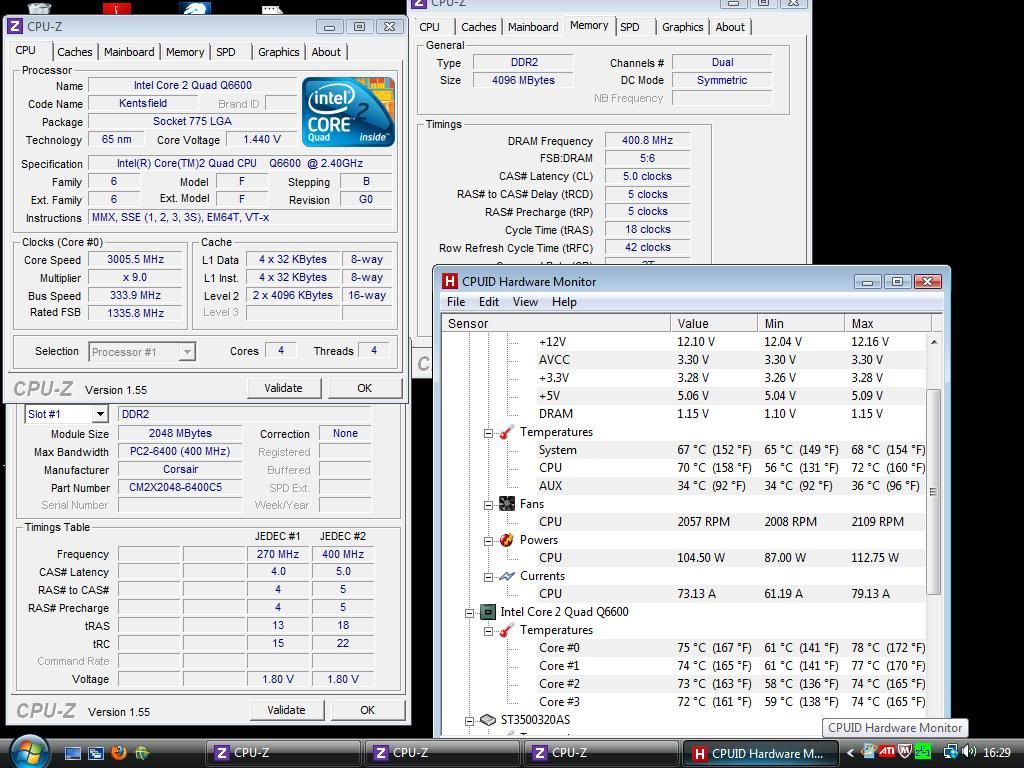Click the flame icon beside Powers
The width and height of the screenshot is (1024, 768).
(x=507, y=540)
